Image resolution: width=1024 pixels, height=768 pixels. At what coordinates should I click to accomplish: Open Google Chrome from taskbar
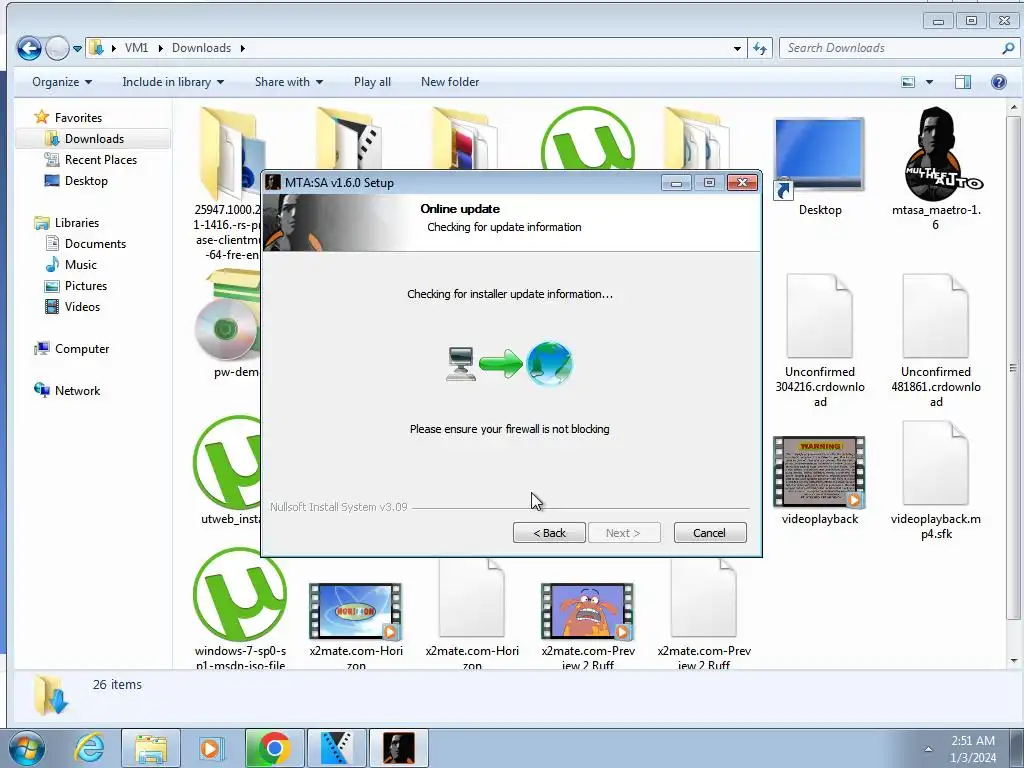274,748
